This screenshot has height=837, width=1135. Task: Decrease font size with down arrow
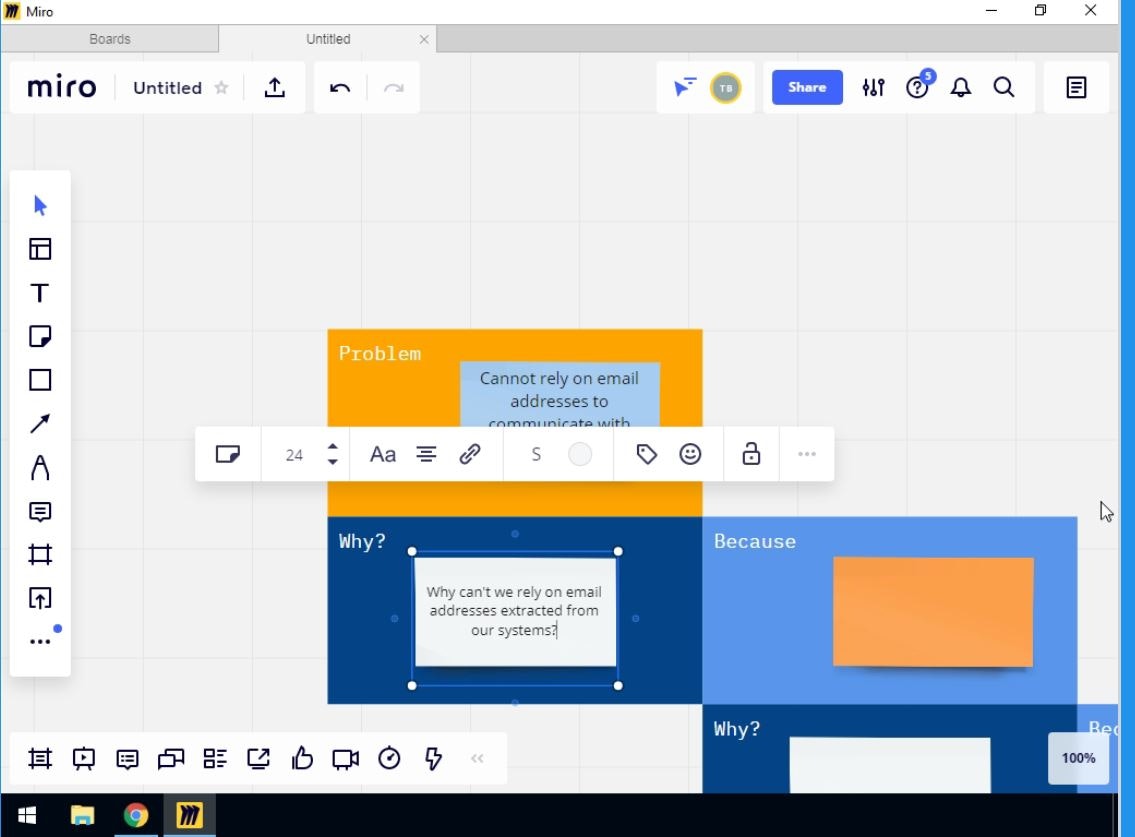332,461
